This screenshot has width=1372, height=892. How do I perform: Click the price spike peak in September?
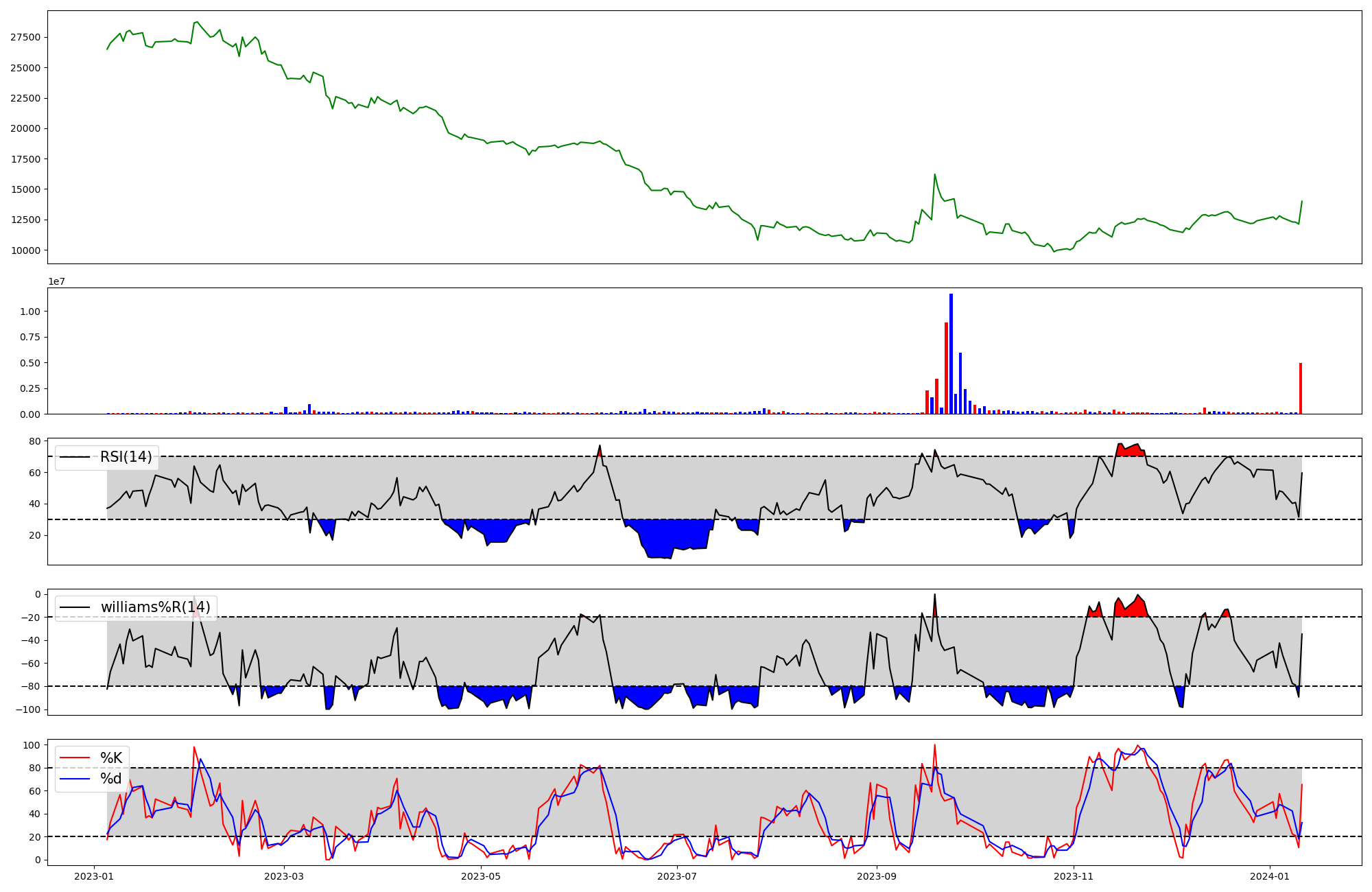tap(934, 175)
